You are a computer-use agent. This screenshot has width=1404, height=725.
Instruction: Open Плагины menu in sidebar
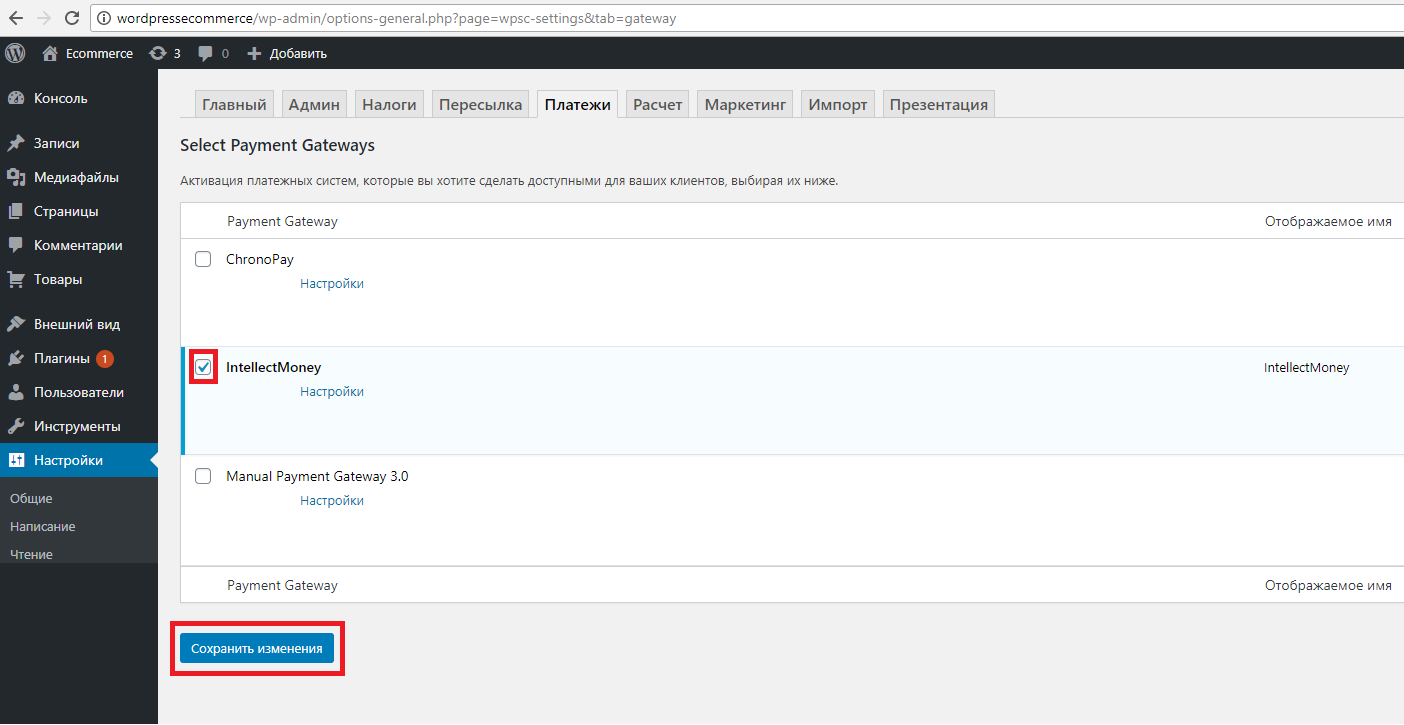[x=61, y=358]
